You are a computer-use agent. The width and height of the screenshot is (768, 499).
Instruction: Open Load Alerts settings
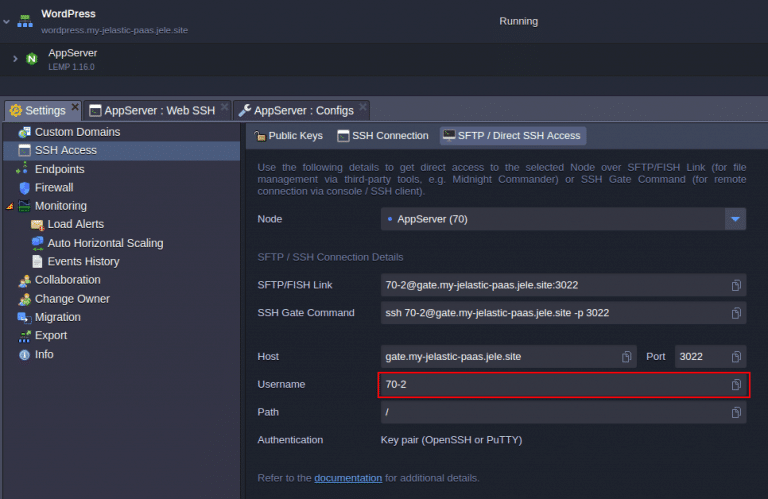[x=121, y=224]
